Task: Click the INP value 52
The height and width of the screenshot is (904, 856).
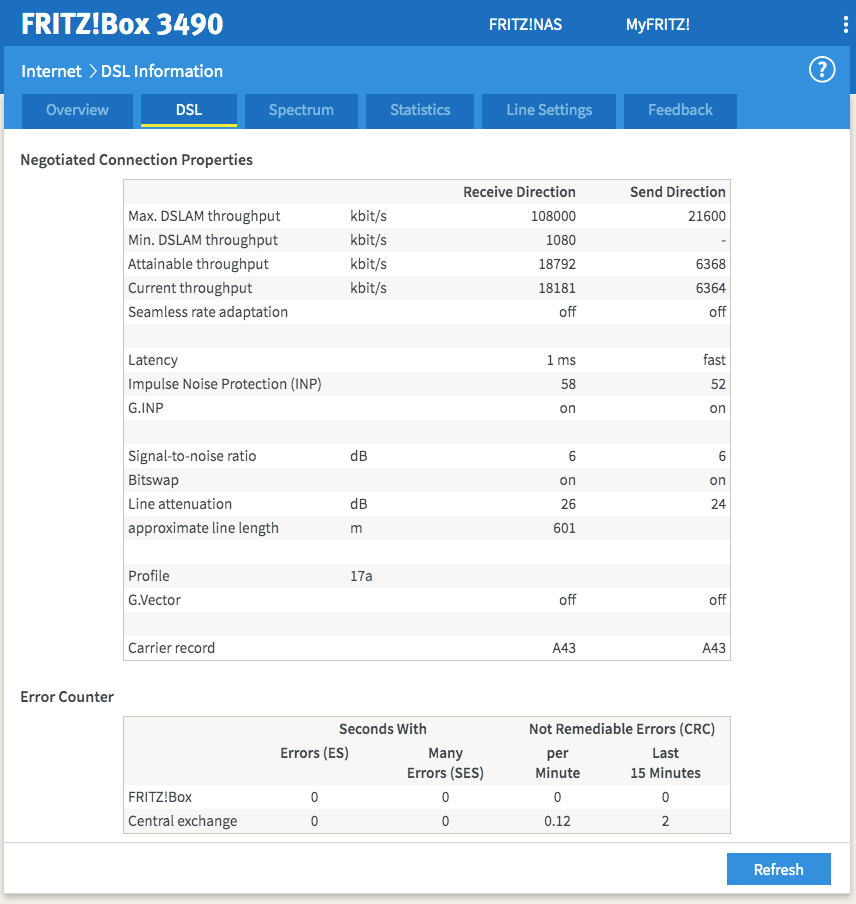Action: [x=718, y=384]
